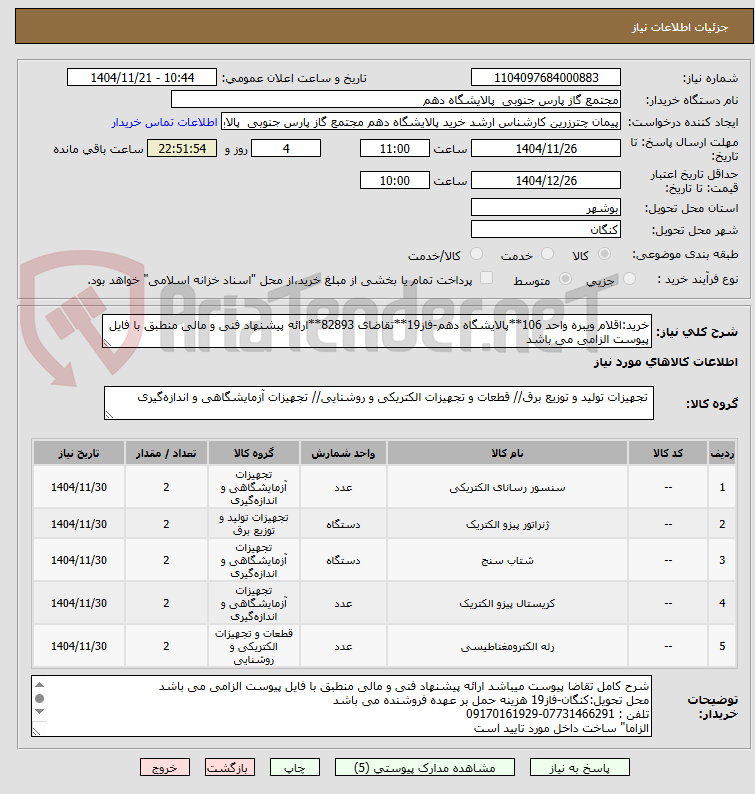The height and width of the screenshot is (794, 755).
Task: Click the 'خروج' exit button
Action: point(165,768)
